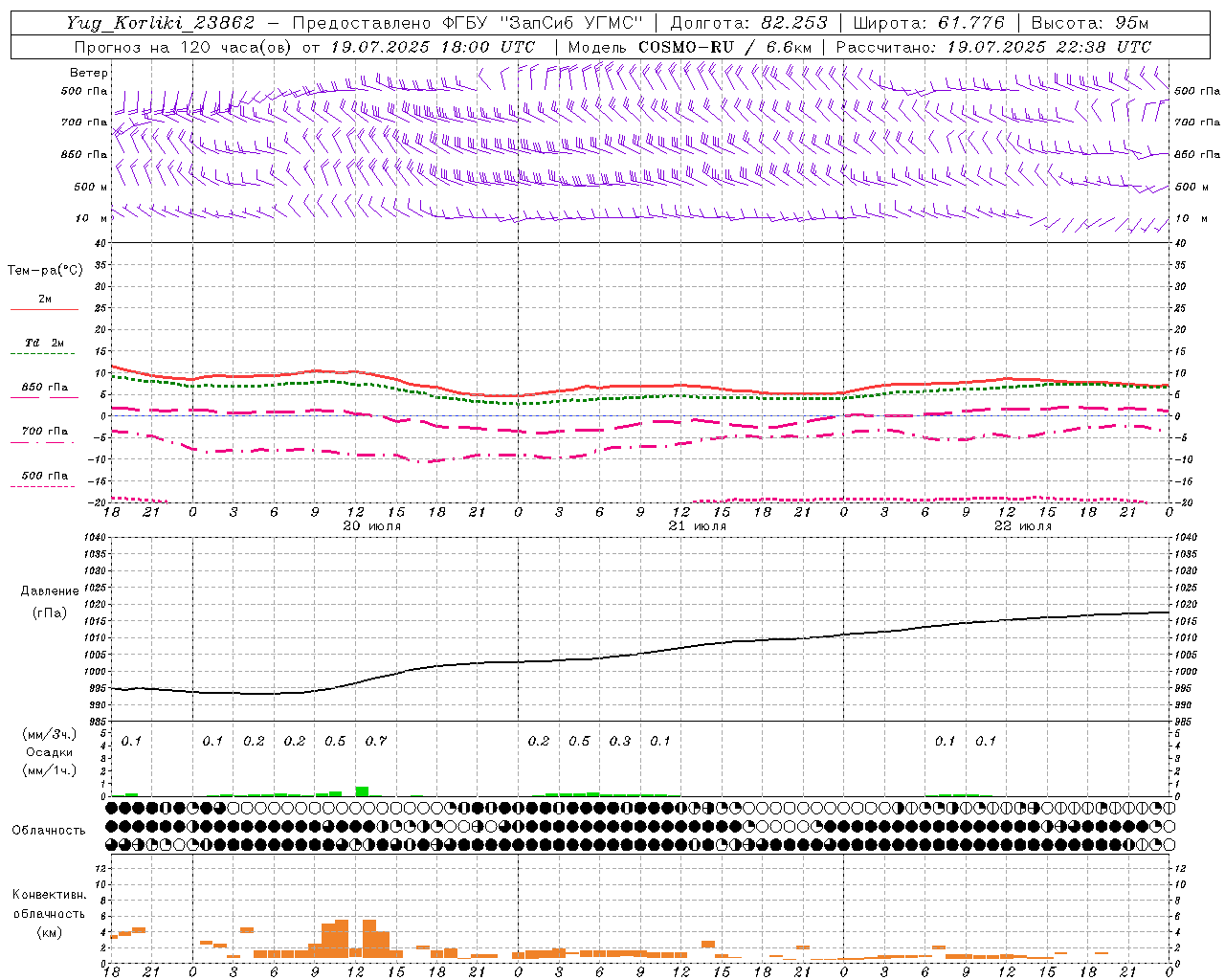
Task: Click the 'Тем-ра(°C)' temperature panel label
Action: (45, 271)
